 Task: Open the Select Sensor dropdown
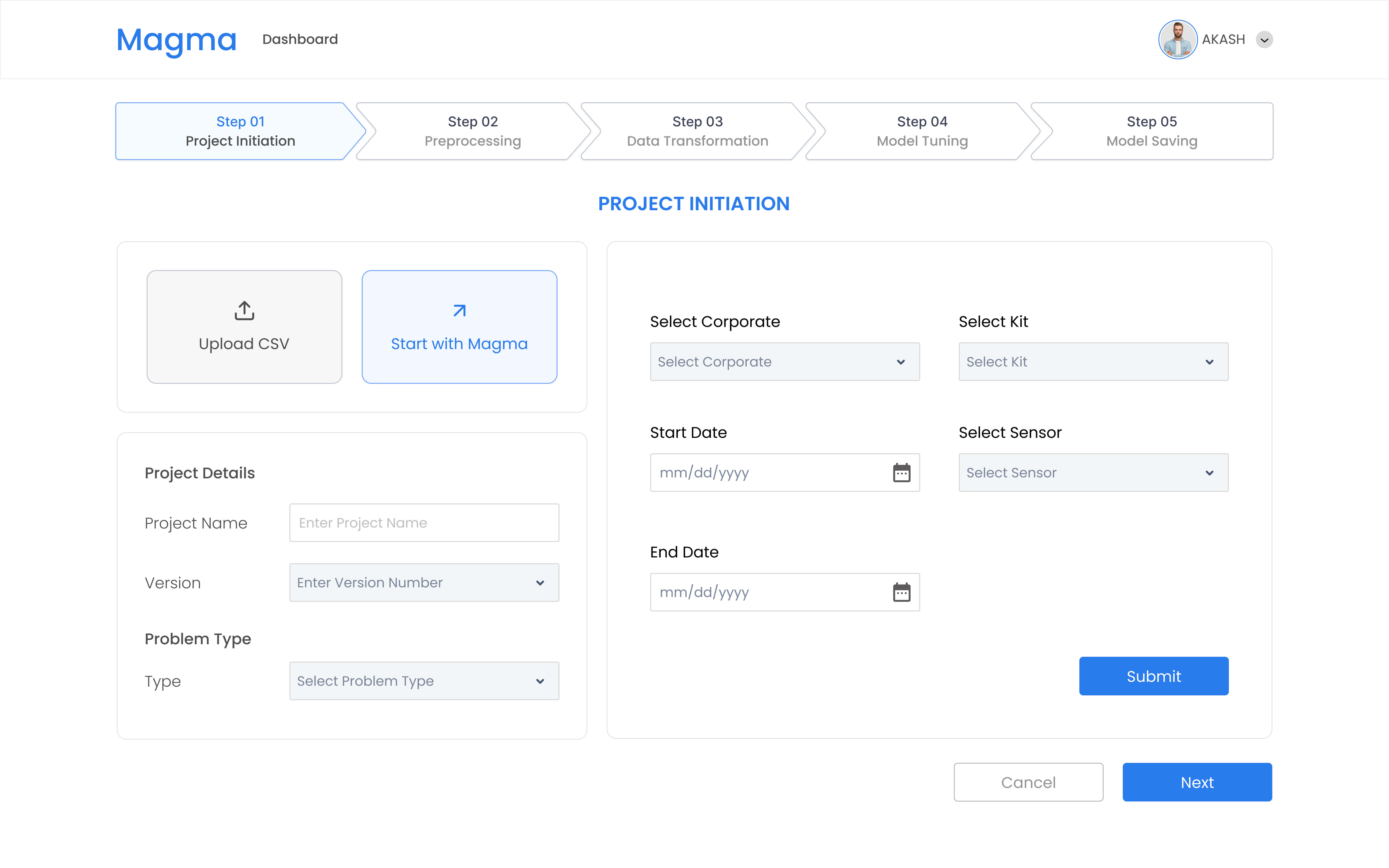(x=1093, y=473)
